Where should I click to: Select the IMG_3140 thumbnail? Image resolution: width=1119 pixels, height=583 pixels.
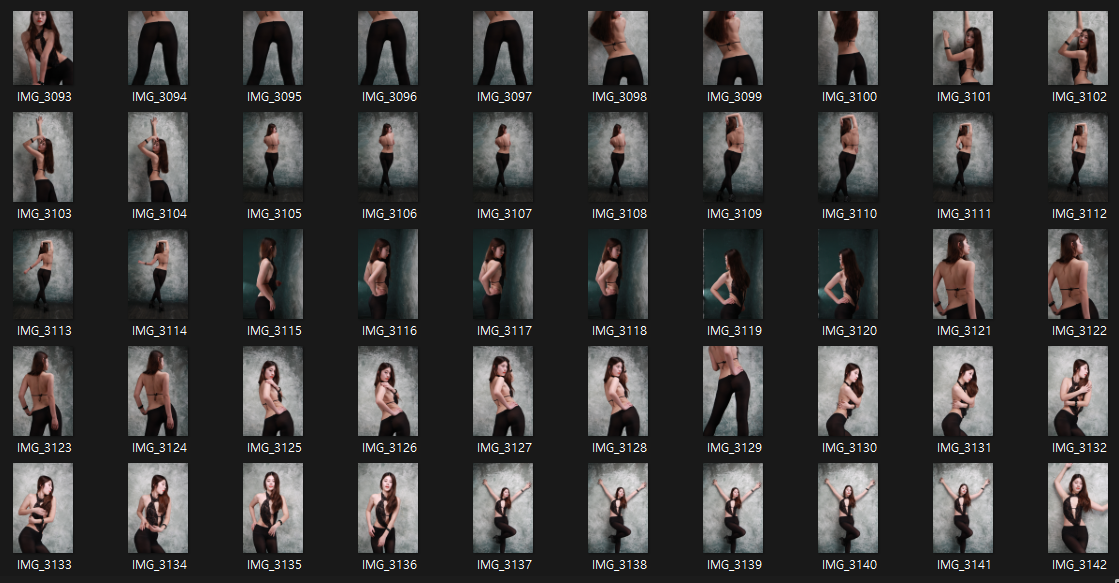848,508
